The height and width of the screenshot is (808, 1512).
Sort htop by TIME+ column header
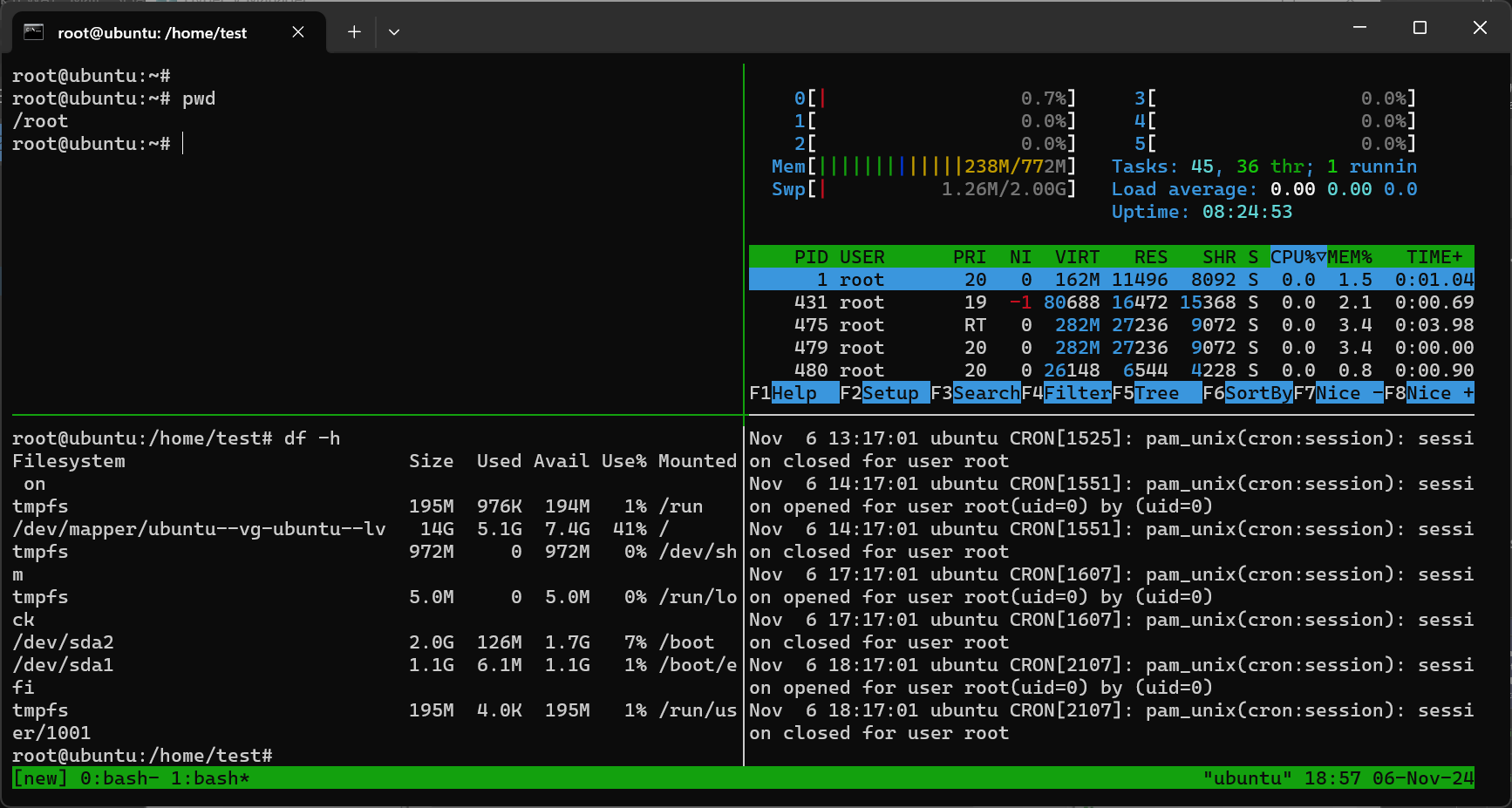tap(1434, 257)
